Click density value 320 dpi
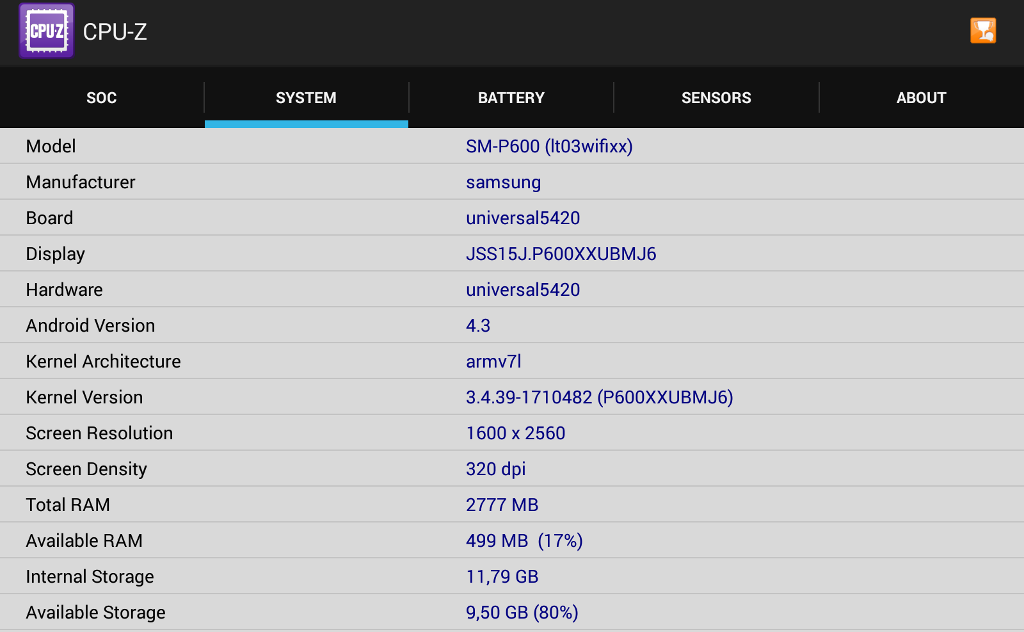 coord(496,469)
